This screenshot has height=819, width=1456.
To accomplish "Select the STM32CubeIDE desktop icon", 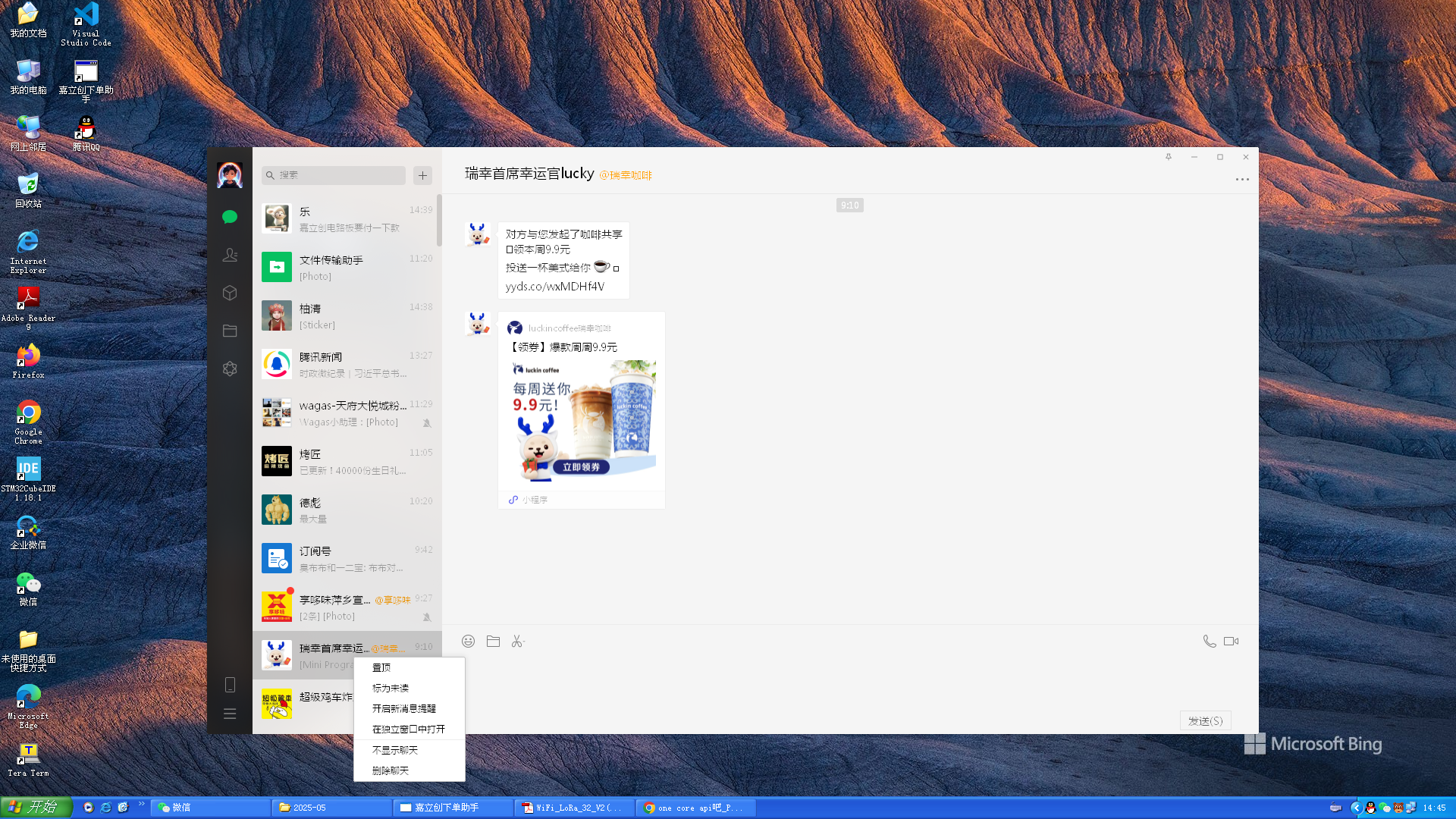I will point(28,479).
